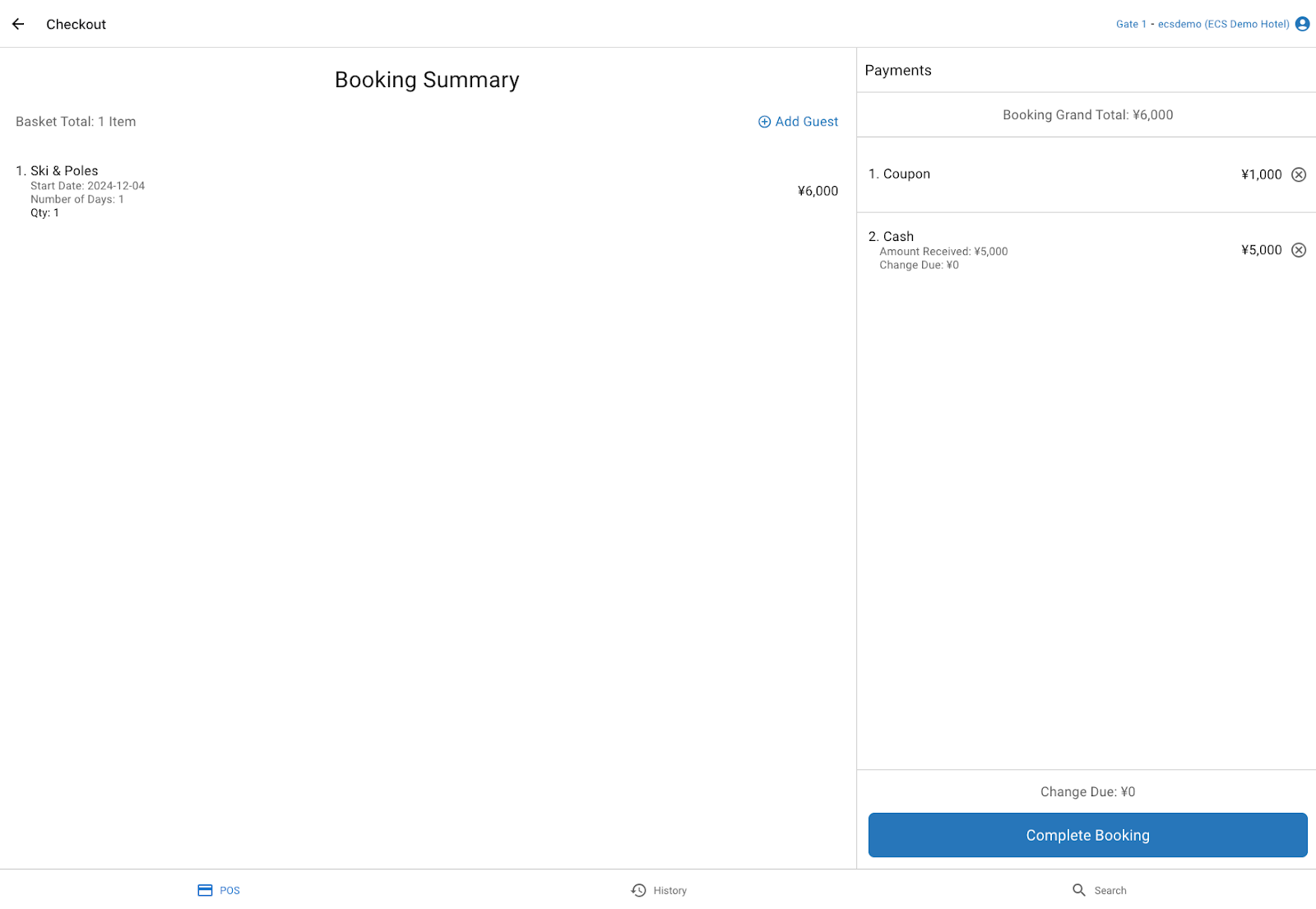This screenshot has height=909, width=1316.
Task: Remove the Coupon payment with its X icon
Action: tap(1298, 174)
